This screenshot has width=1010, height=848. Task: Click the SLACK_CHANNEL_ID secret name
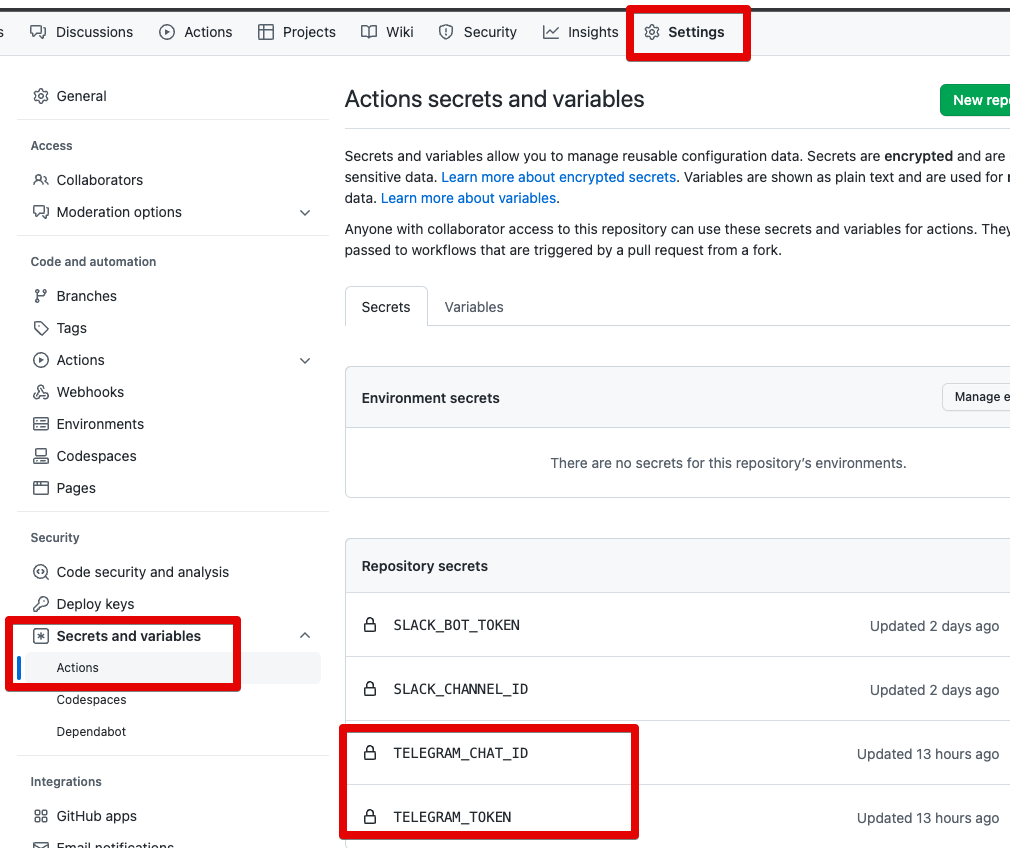(461, 689)
